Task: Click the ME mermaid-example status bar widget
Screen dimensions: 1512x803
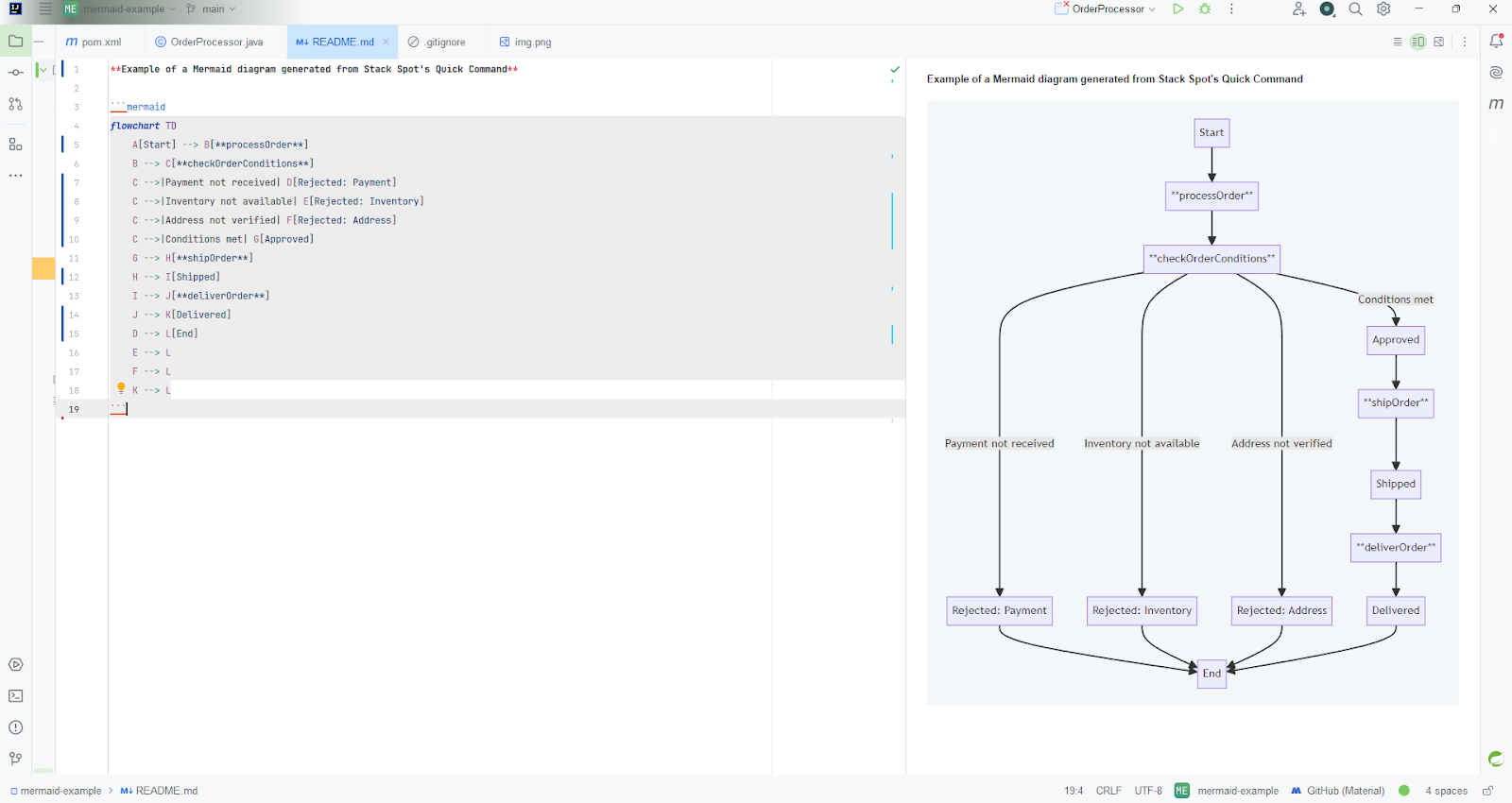Action: pos(1227,791)
